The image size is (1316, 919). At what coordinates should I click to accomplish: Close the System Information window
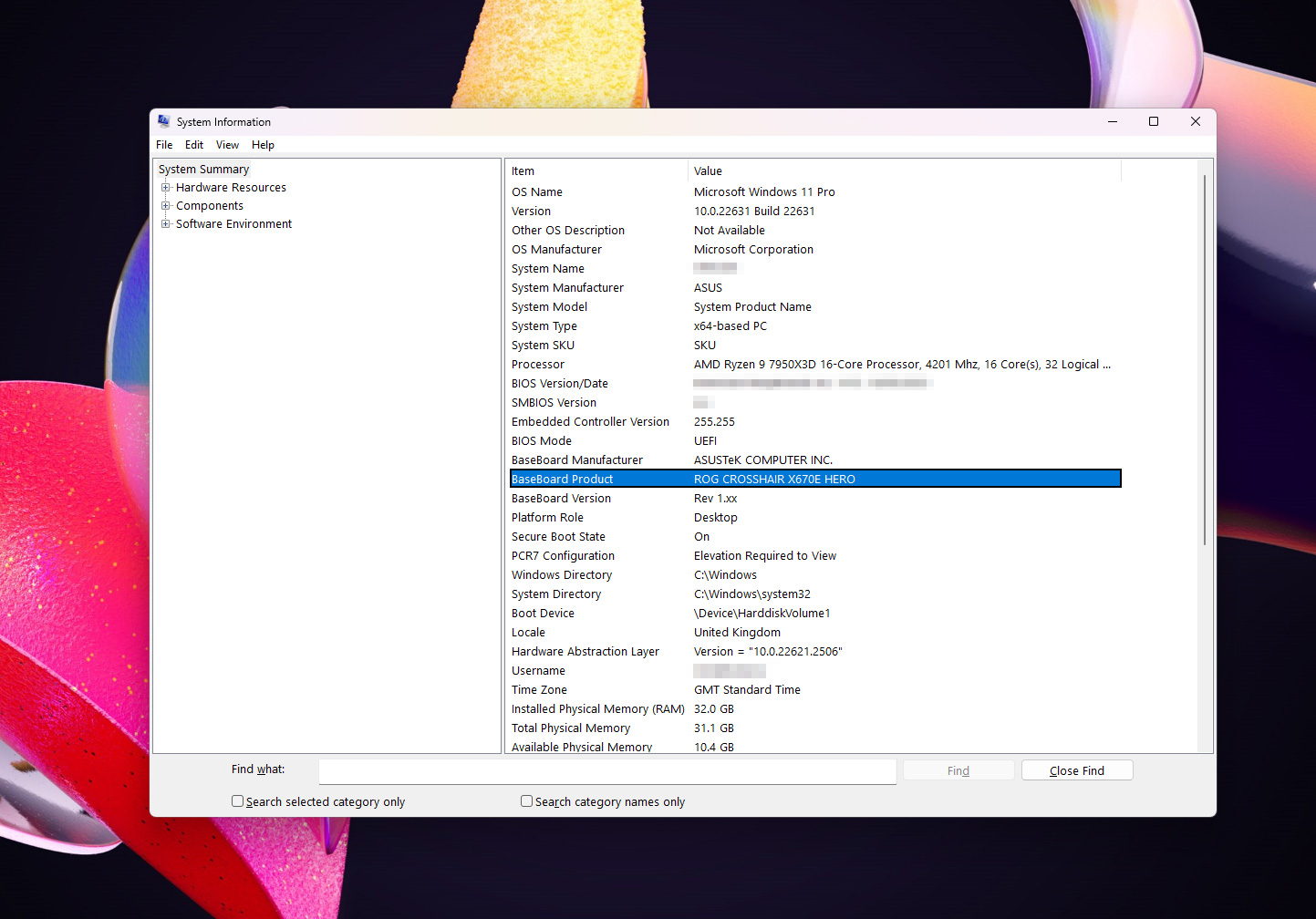[x=1196, y=121]
